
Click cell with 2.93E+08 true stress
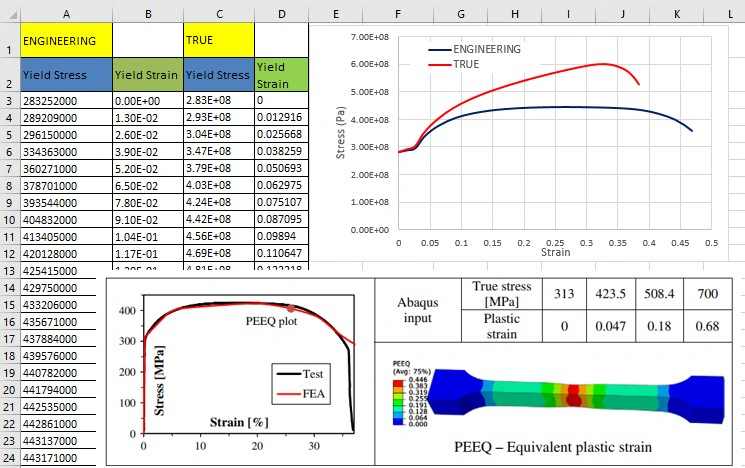[219, 118]
